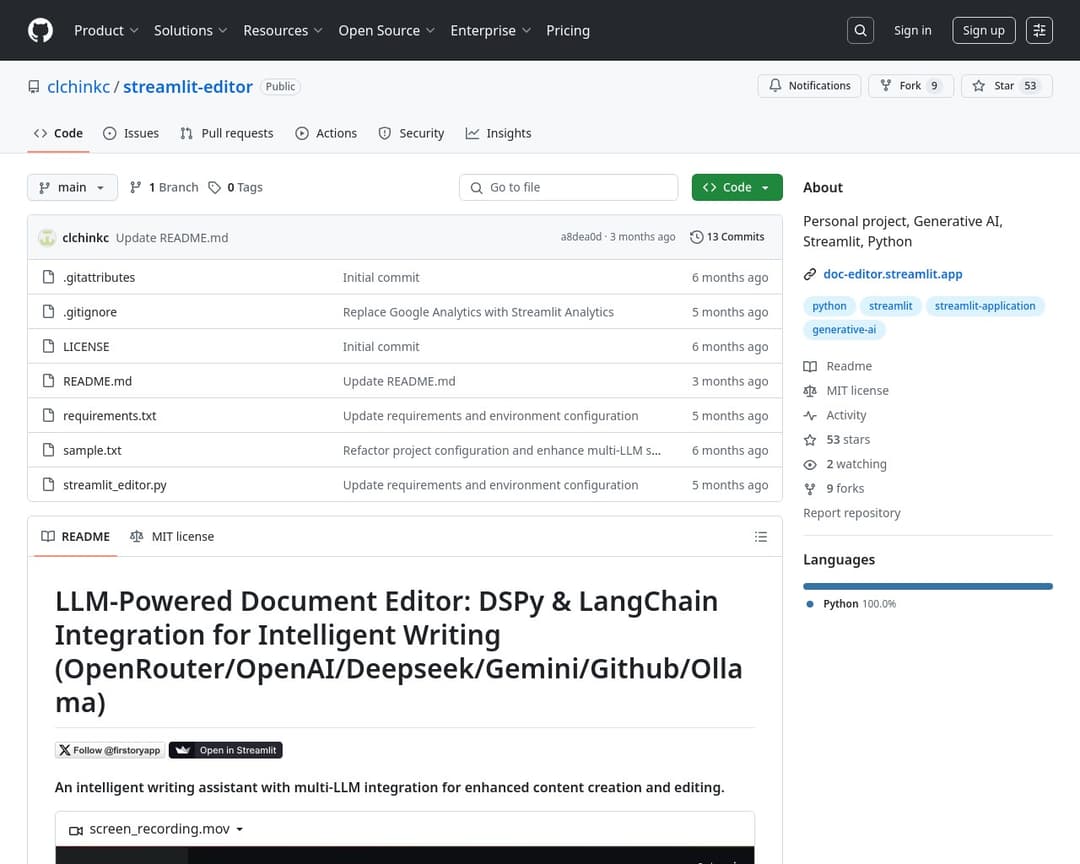This screenshot has height=864, width=1080.
Task: Click the branch icon beside 1 Branch
Action: (136, 187)
